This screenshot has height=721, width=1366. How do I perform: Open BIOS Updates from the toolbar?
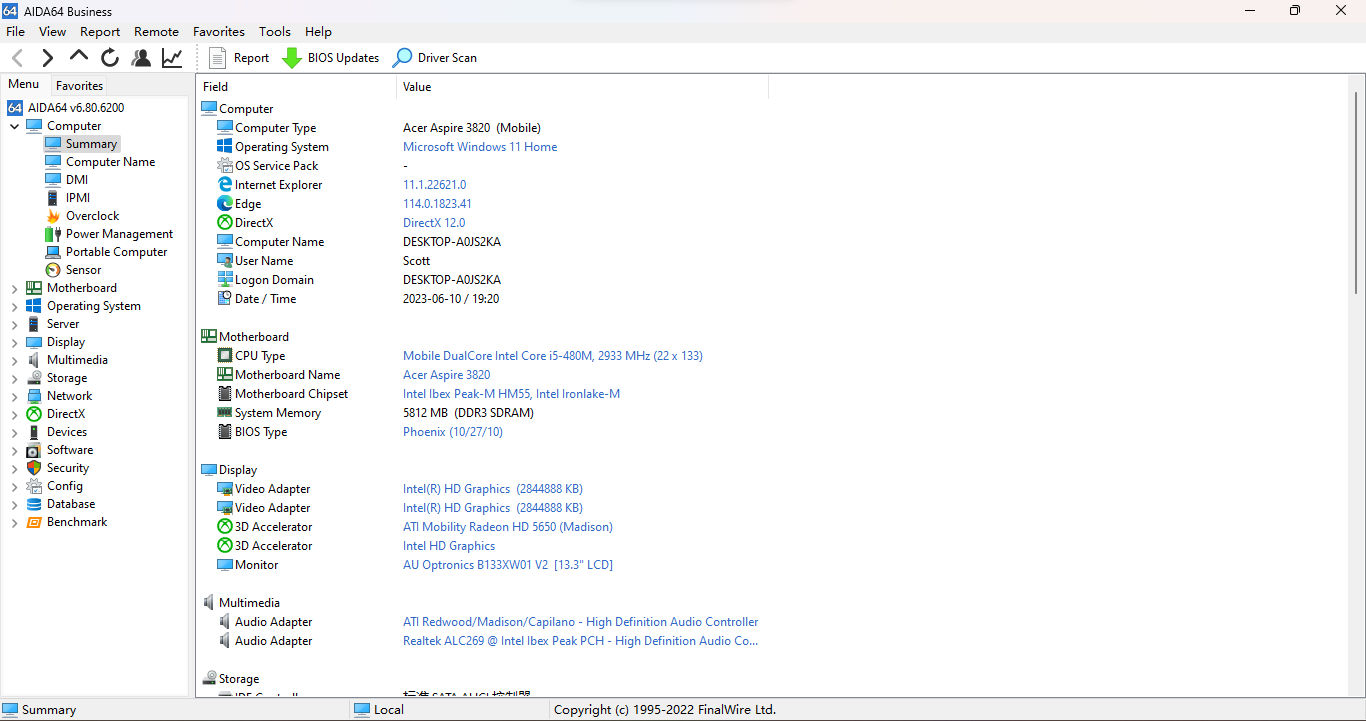pyautogui.click(x=331, y=58)
